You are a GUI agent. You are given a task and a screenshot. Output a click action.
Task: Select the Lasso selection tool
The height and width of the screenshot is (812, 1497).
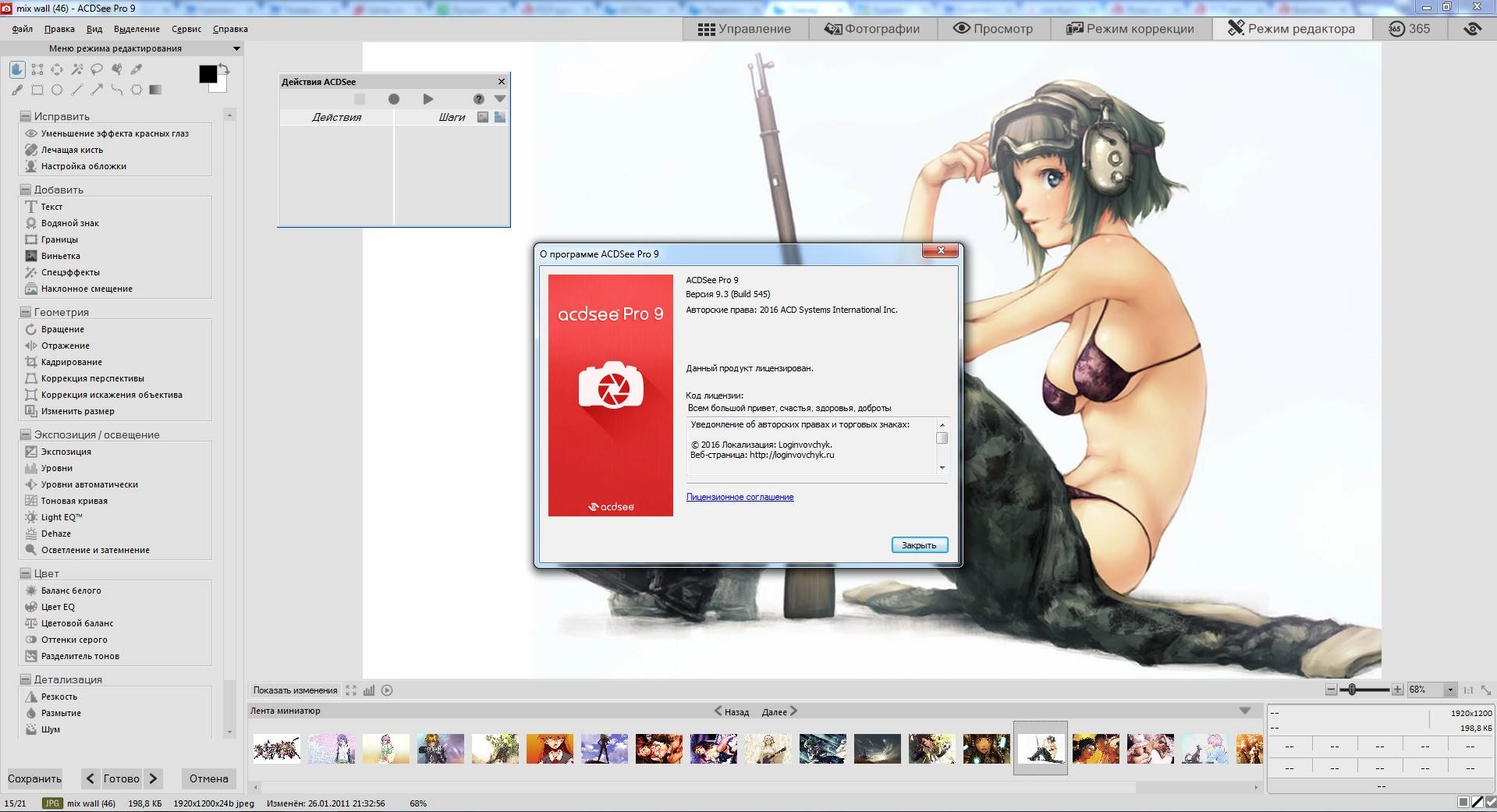click(97, 69)
